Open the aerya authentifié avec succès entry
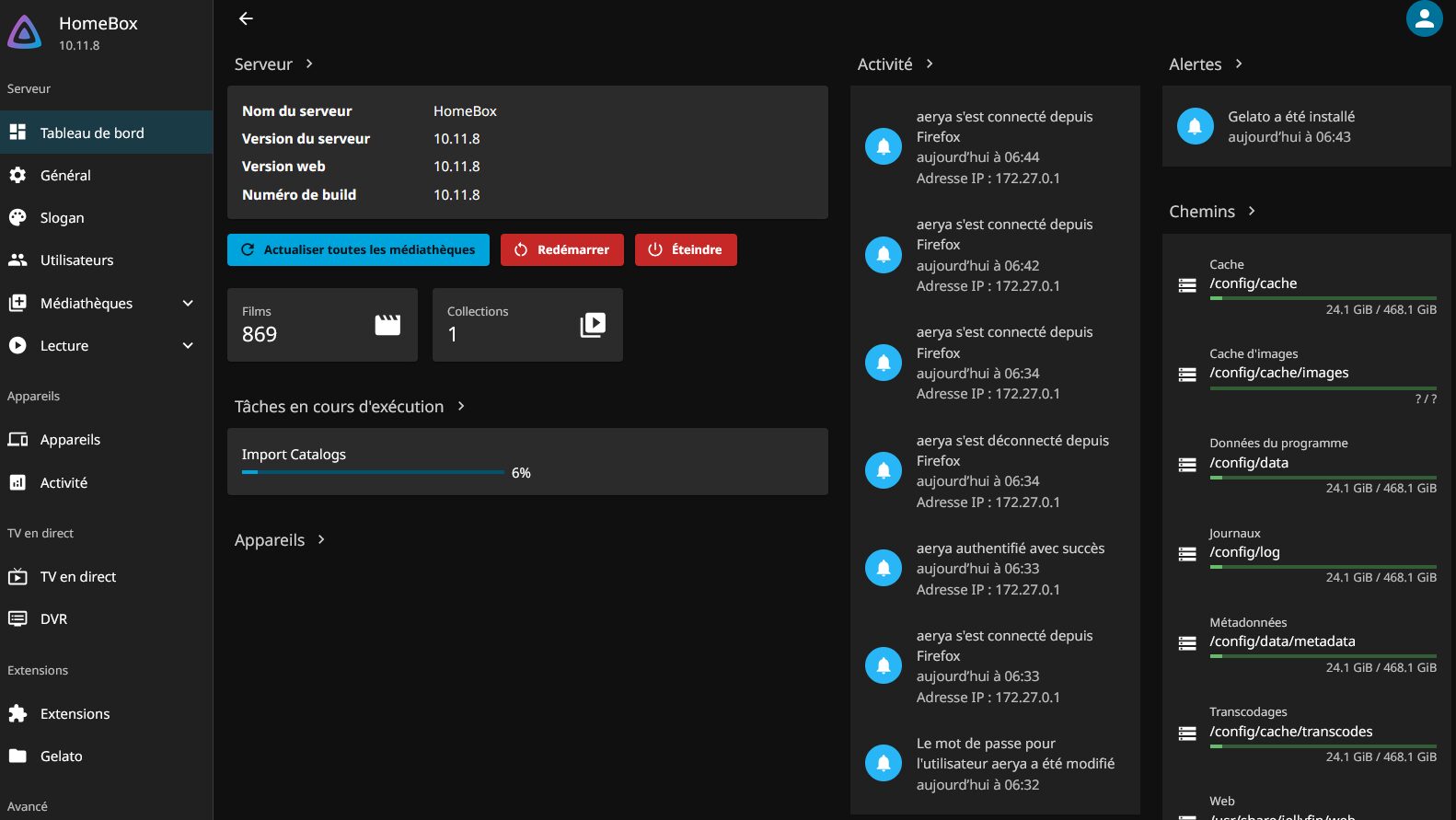This screenshot has height=820, width=1456. (x=995, y=568)
